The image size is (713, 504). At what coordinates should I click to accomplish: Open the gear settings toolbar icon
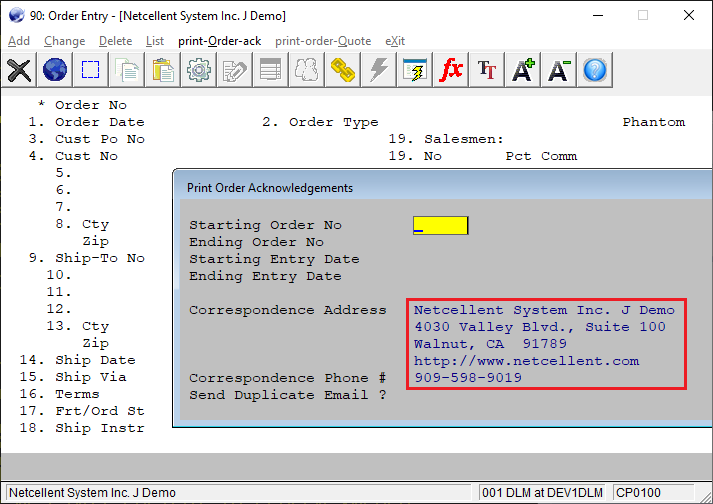coord(199,70)
